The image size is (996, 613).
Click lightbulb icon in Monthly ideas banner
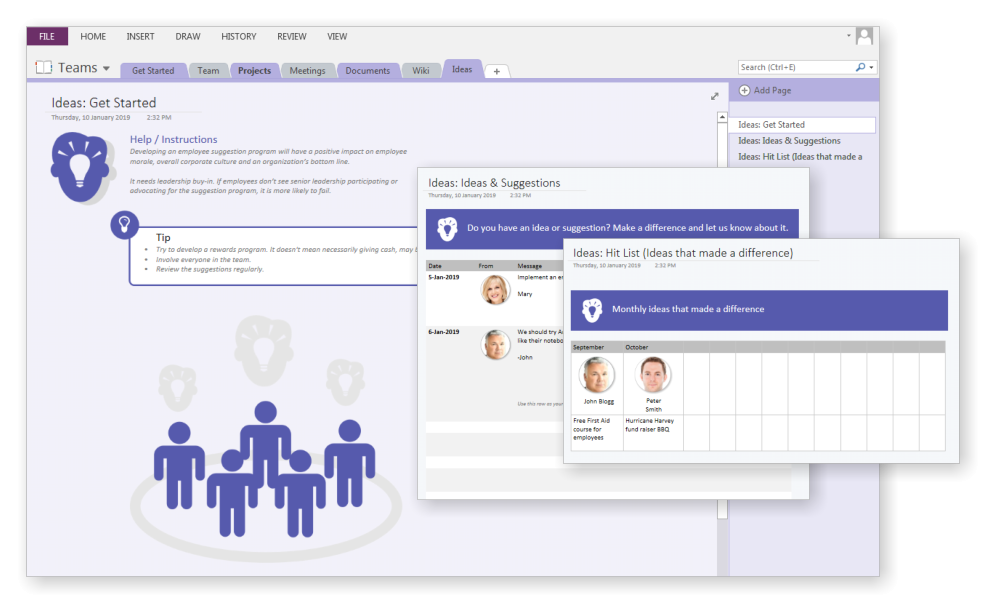pos(592,310)
